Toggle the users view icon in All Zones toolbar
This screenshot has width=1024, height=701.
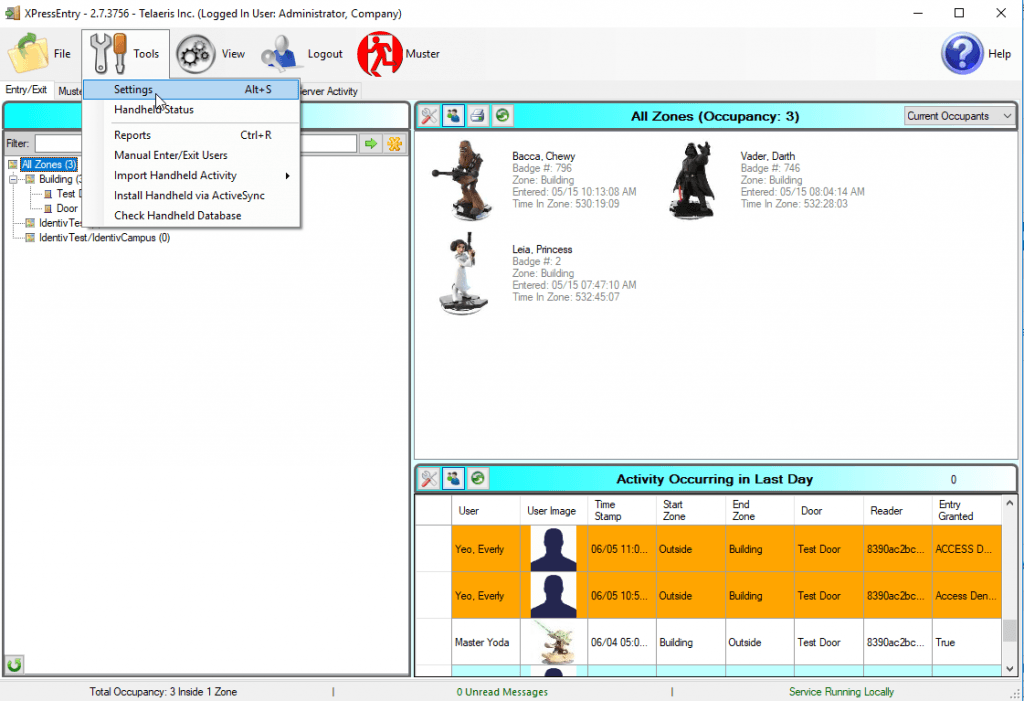pyautogui.click(x=454, y=116)
